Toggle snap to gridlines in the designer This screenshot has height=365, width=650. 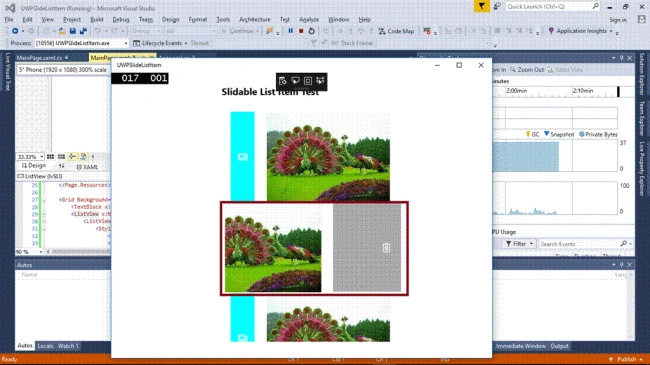pyautogui.click(x=61, y=156)
